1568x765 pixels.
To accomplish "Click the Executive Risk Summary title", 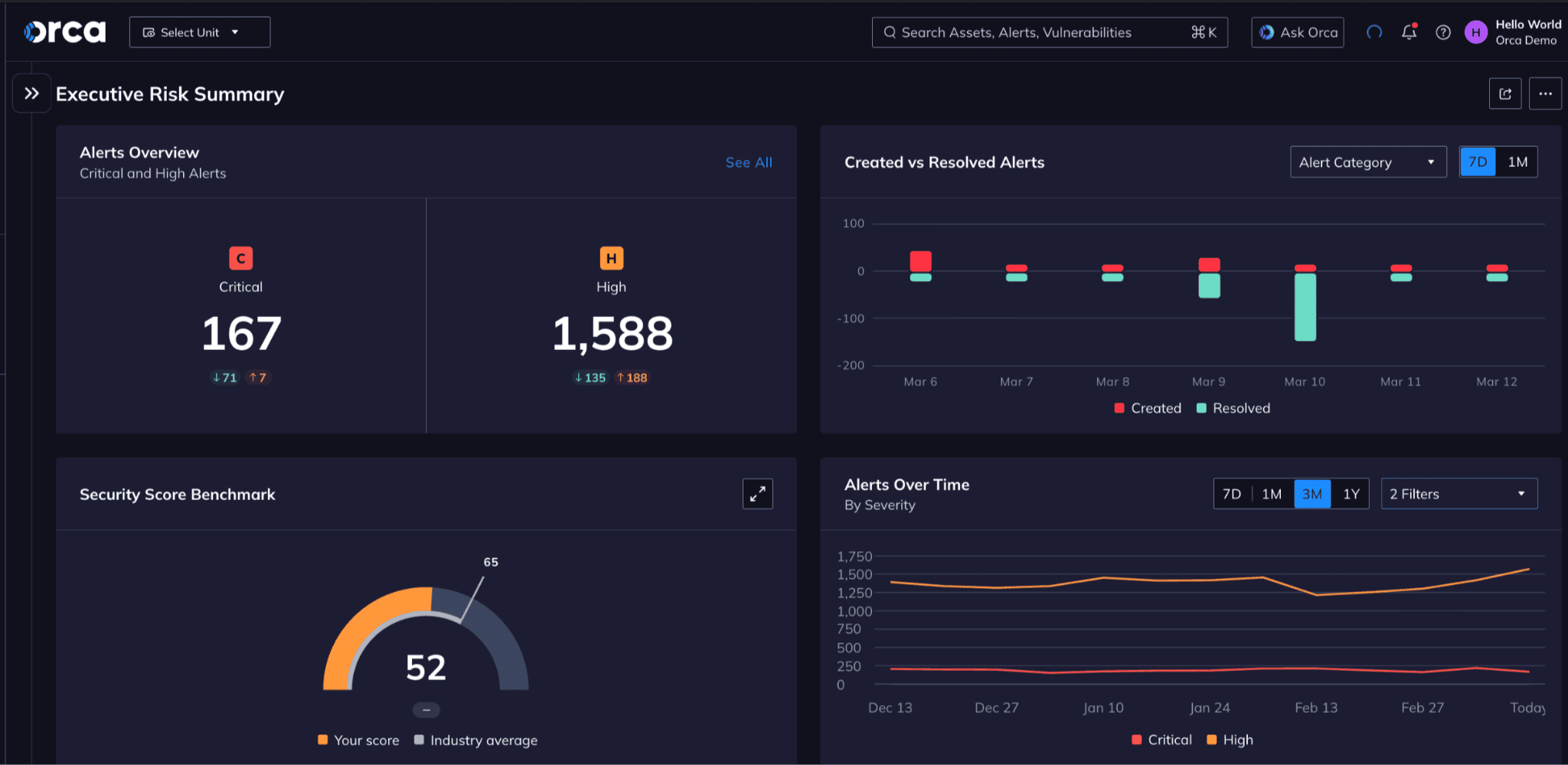I will pyautogui.click(x=170, y=94).
